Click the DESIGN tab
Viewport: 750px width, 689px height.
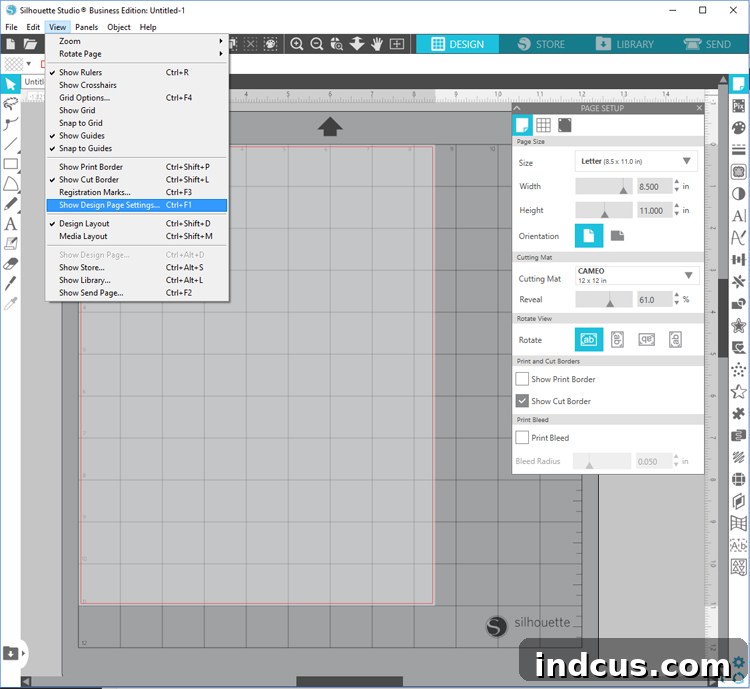click(x=458, y=44)
